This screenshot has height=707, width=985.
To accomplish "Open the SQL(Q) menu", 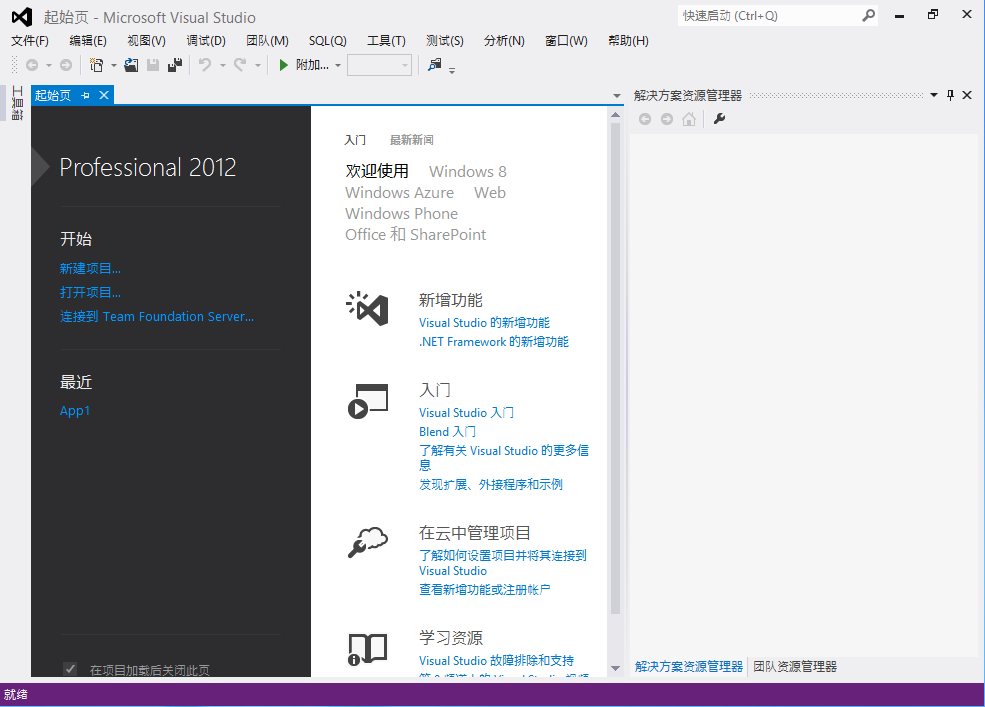I will tap(328, 41).
